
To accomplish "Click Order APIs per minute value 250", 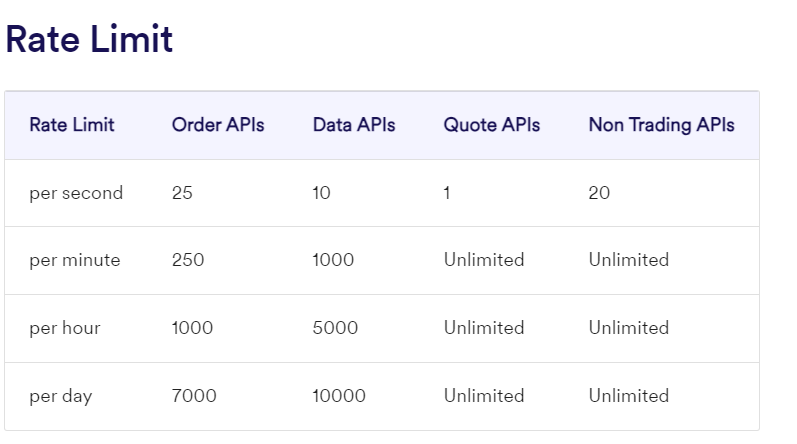I will 188,260.
